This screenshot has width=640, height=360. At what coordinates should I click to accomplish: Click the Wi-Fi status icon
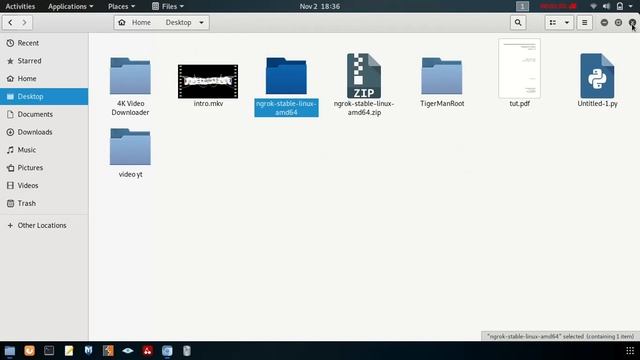[x=593, y=6]
